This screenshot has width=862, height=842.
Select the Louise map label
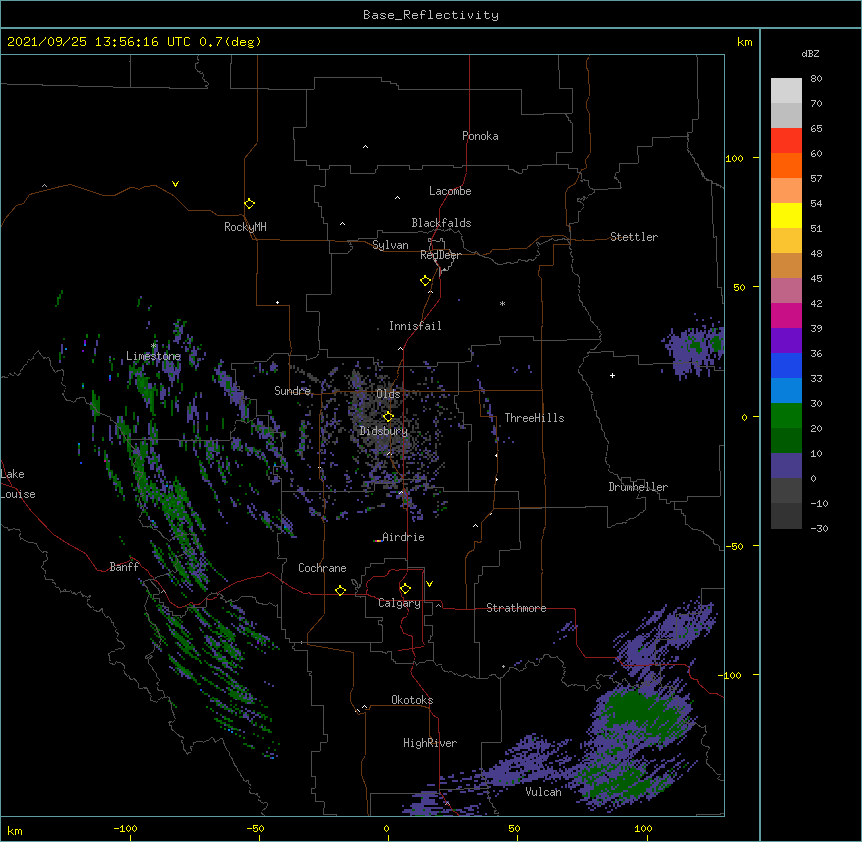(x=18, y=494)
